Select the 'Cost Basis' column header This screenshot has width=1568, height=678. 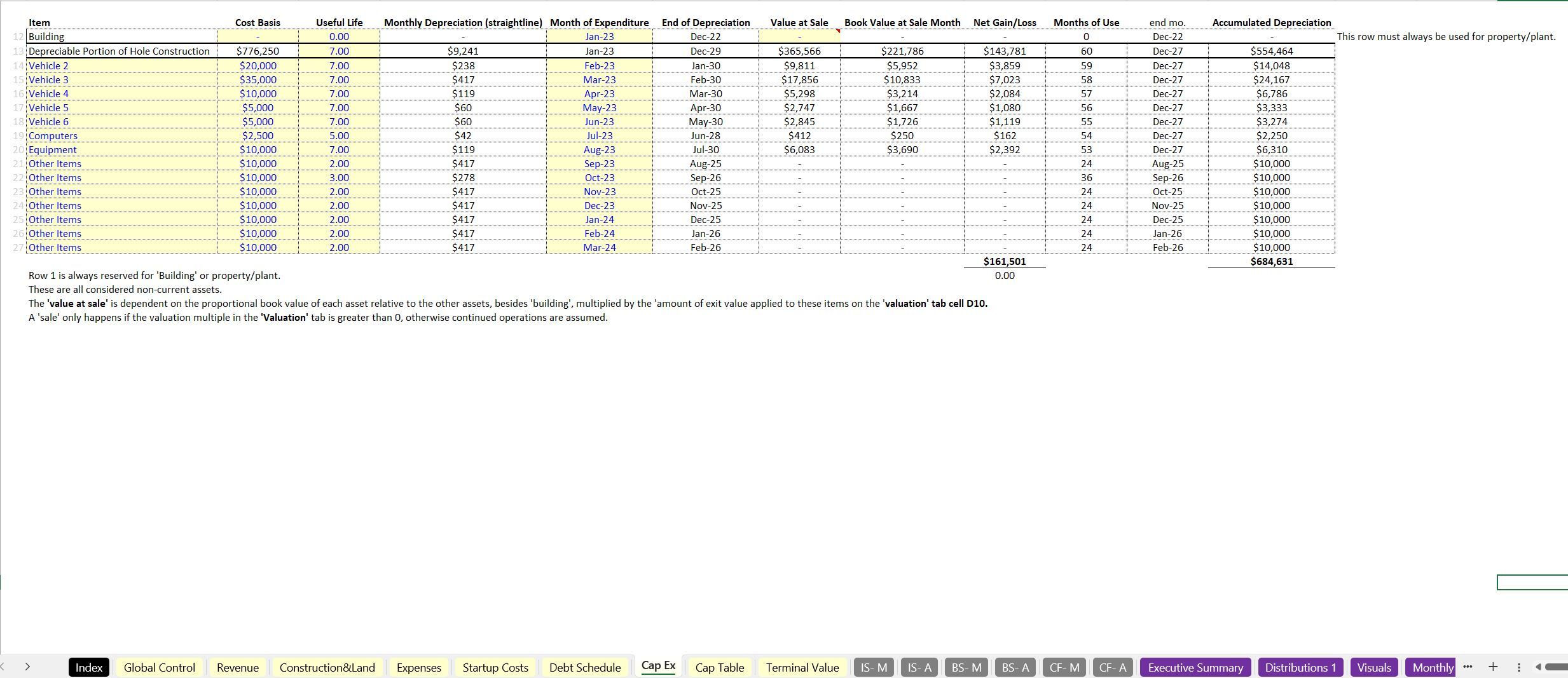click(258, 22)
